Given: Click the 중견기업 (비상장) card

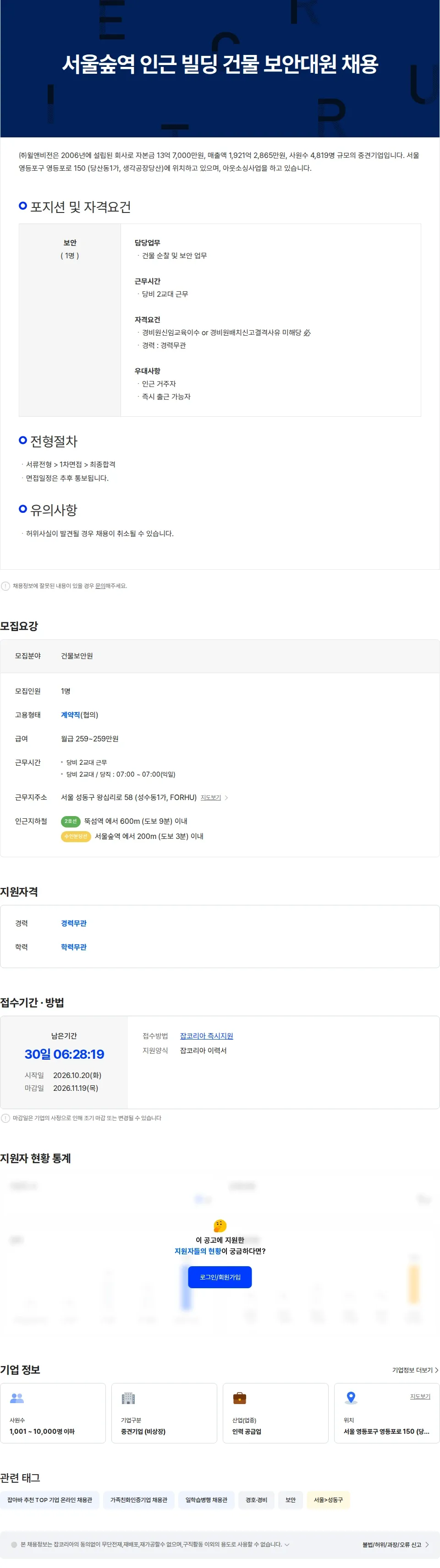Looking at the screenshot, I should tap(164, 1413).
